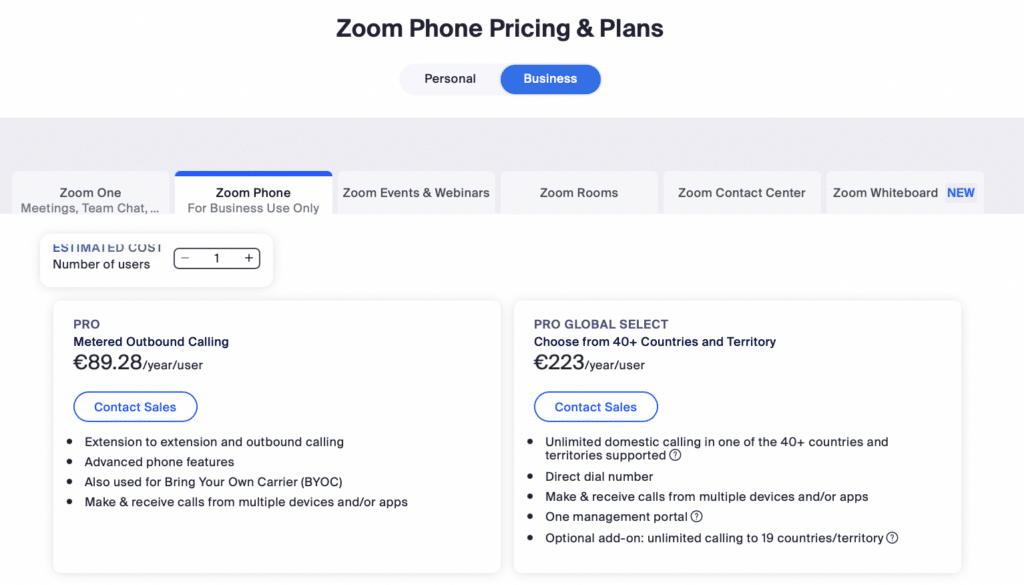Image resolution: width=1024 pixels, height=585 pixels.
Task: Click help icon next to territories supported
Action: click(675, 456)
